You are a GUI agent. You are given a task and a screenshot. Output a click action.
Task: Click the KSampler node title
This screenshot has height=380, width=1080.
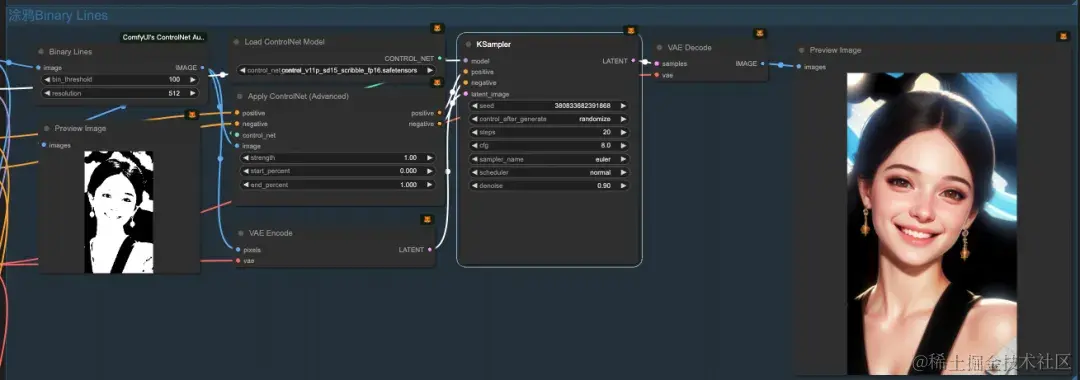pos(493,44)
